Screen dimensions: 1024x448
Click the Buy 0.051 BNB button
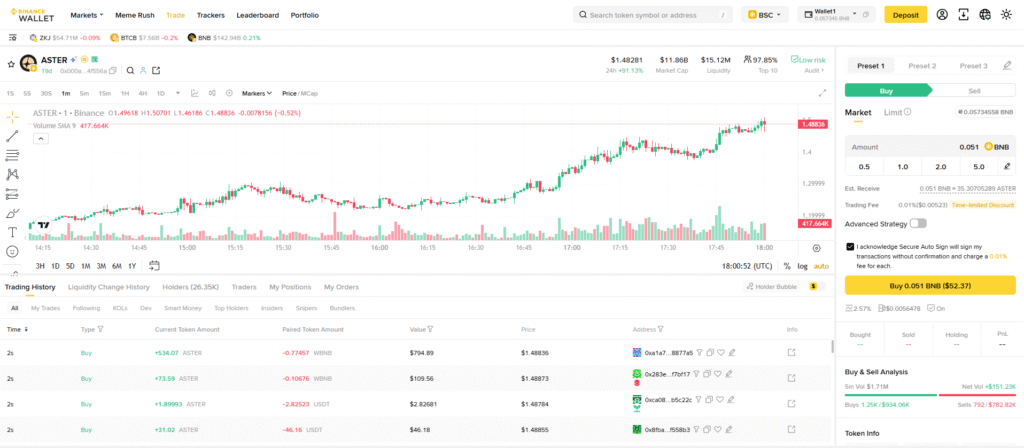(930, 286)
